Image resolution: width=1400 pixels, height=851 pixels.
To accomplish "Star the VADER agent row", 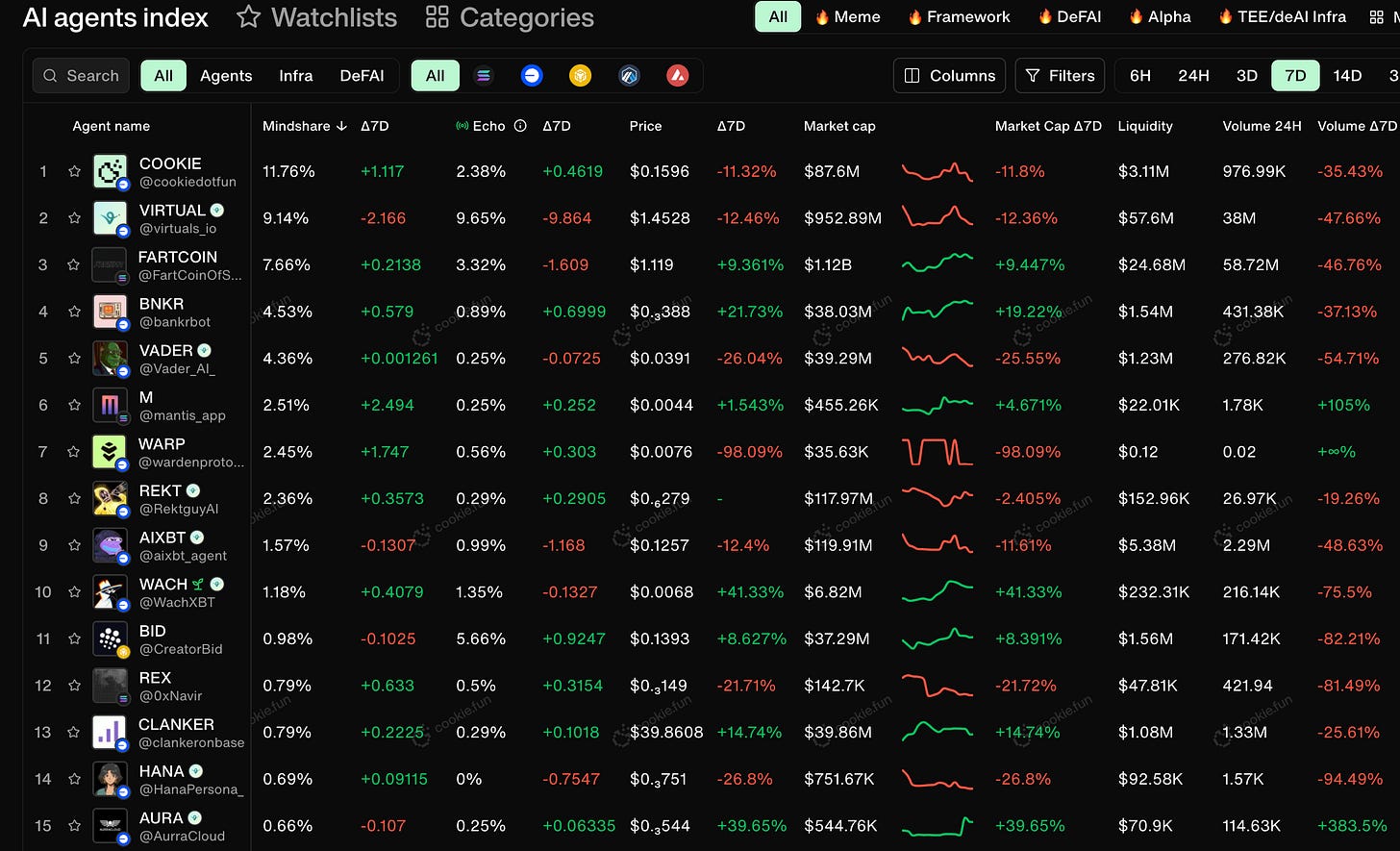I will coord(74,358).
